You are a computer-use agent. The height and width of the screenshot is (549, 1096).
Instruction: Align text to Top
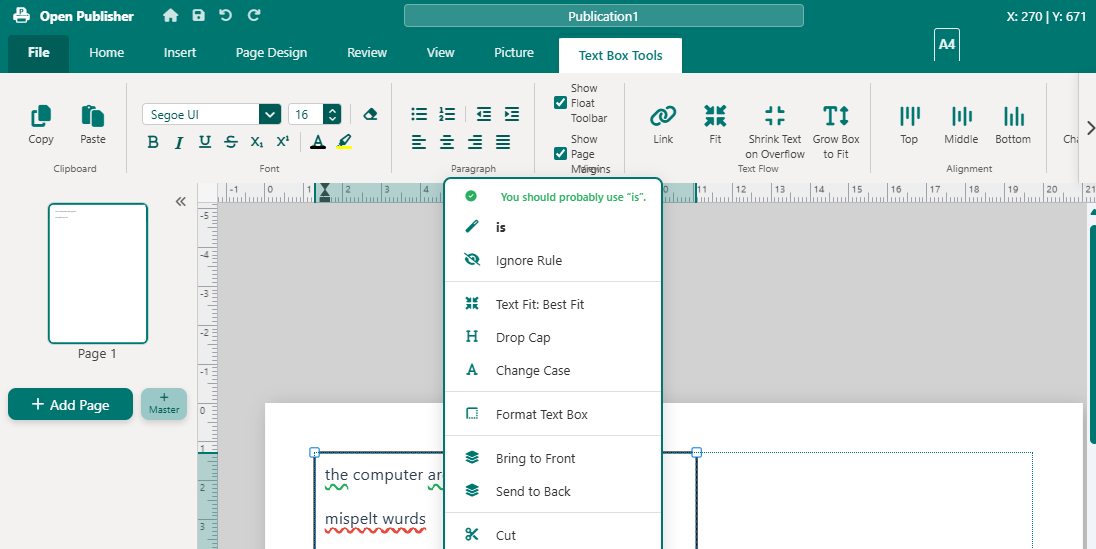point(909,124)
